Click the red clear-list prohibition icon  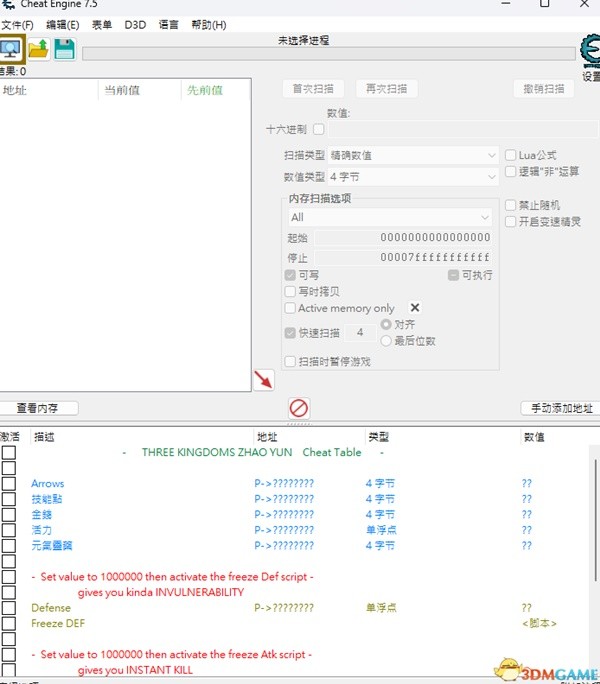point(298,408)
